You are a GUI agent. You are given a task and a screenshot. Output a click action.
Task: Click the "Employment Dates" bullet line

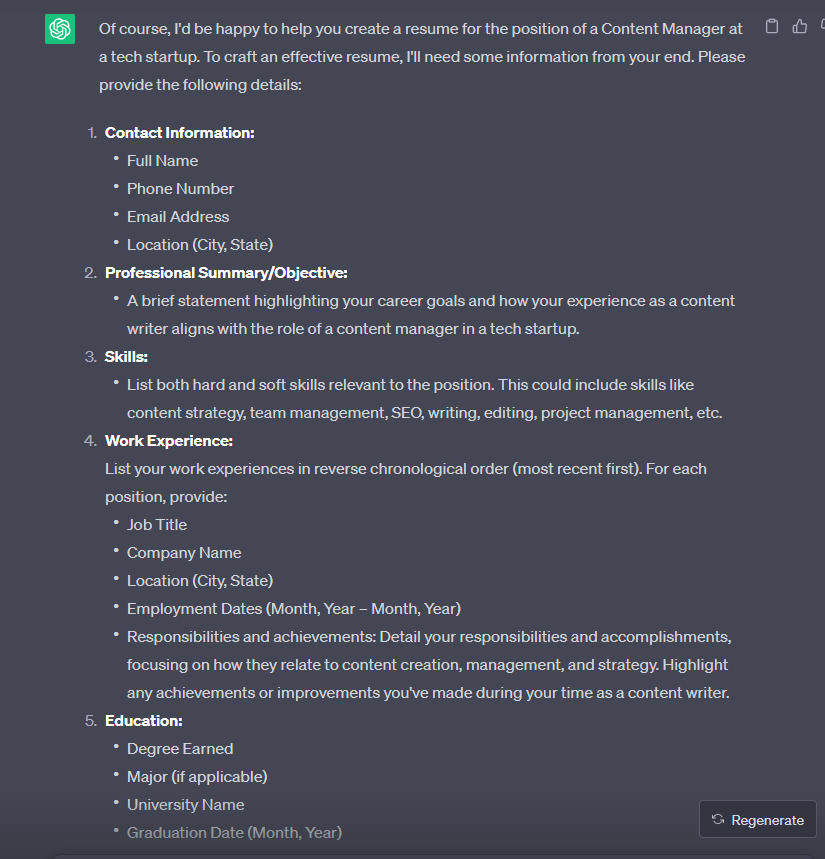point(293,608)
